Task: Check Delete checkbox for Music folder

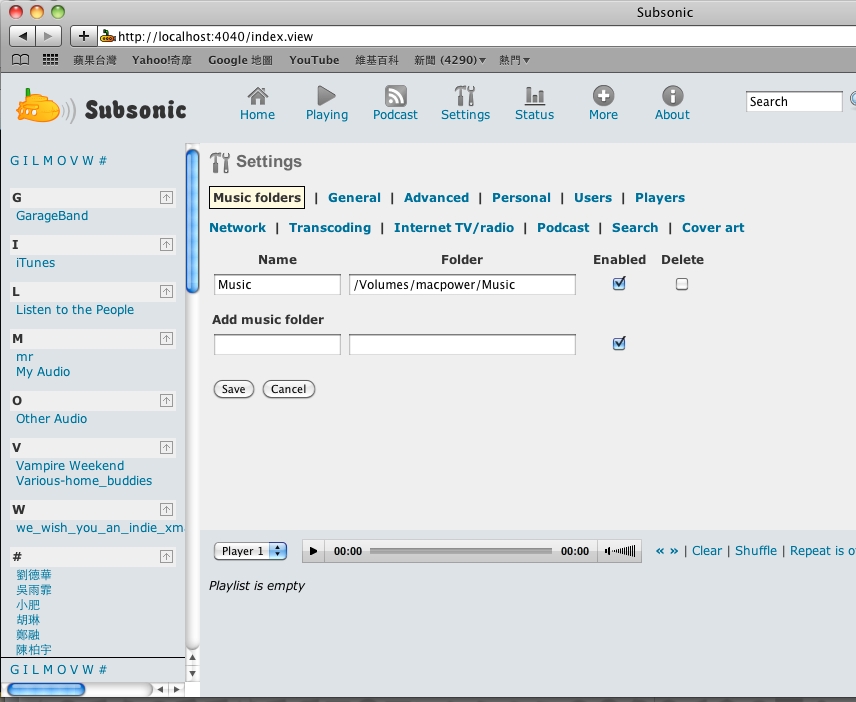Action: click(x=682, y=284)
